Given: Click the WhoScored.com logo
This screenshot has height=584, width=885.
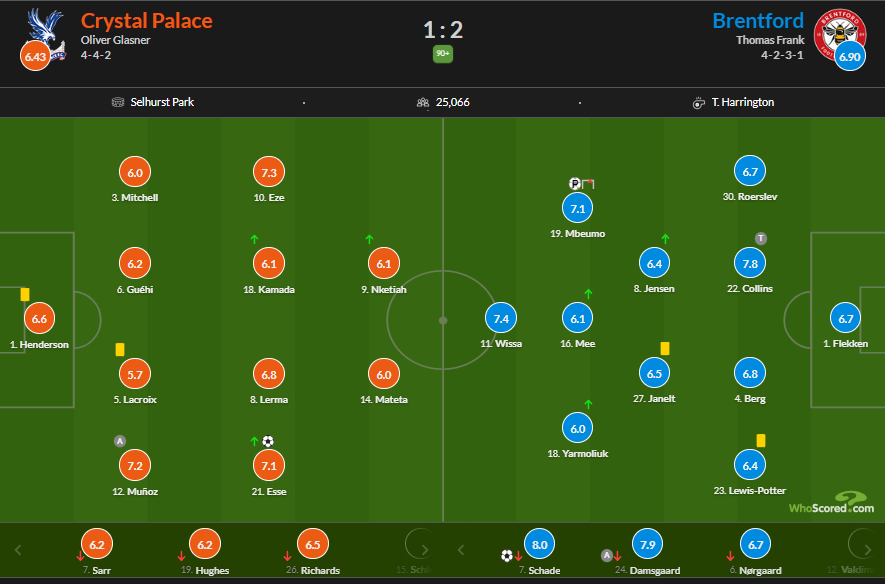Looking at the screenshot, I should coord(831,503).
